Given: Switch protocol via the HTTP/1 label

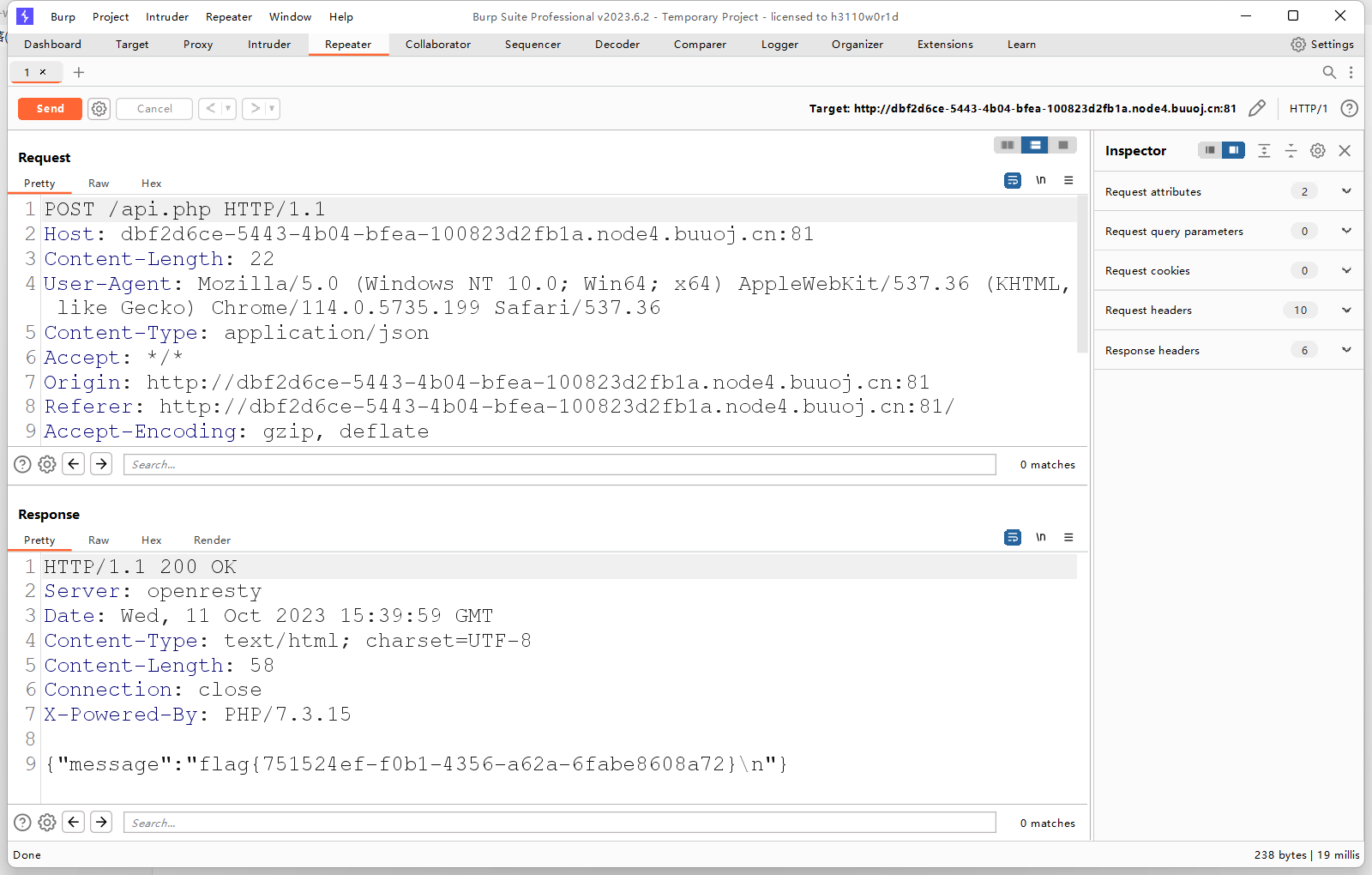Looking at the screenshot, I should click(1309, 109).
